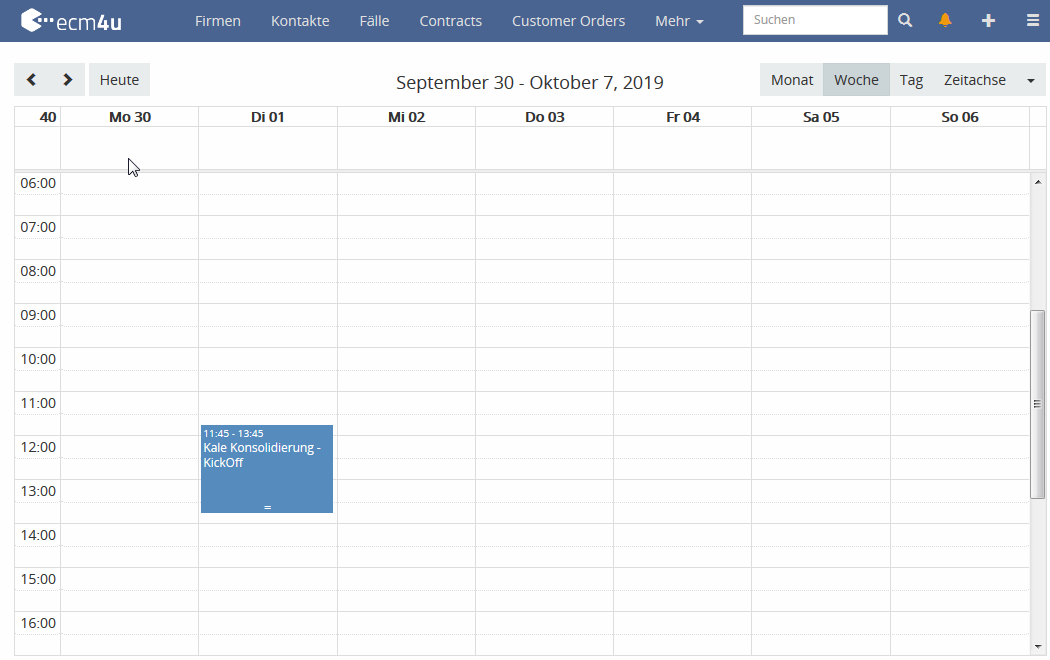Go to previous week arrow

click(32, 80)
